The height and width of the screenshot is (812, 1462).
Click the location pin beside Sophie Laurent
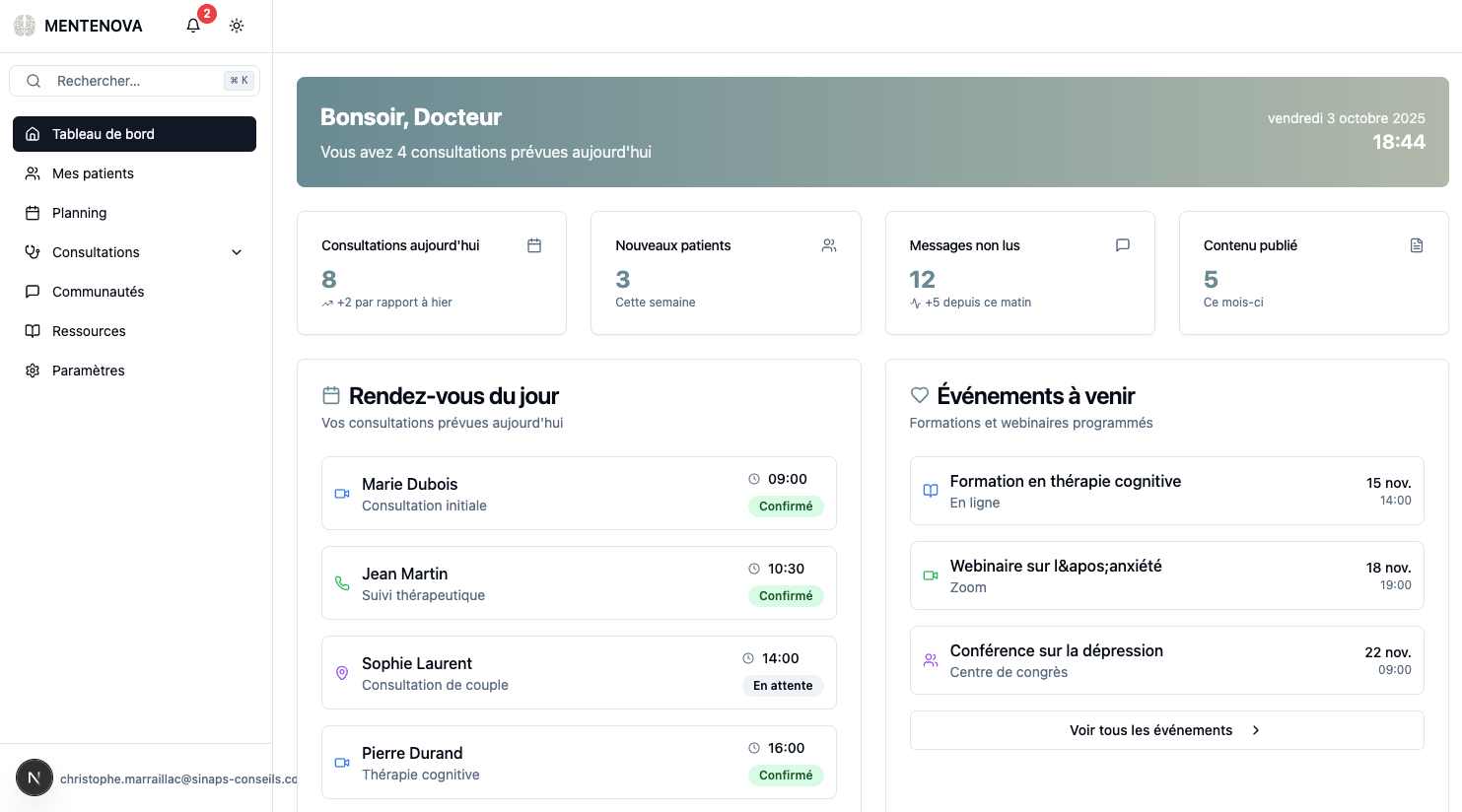(342, 672)
